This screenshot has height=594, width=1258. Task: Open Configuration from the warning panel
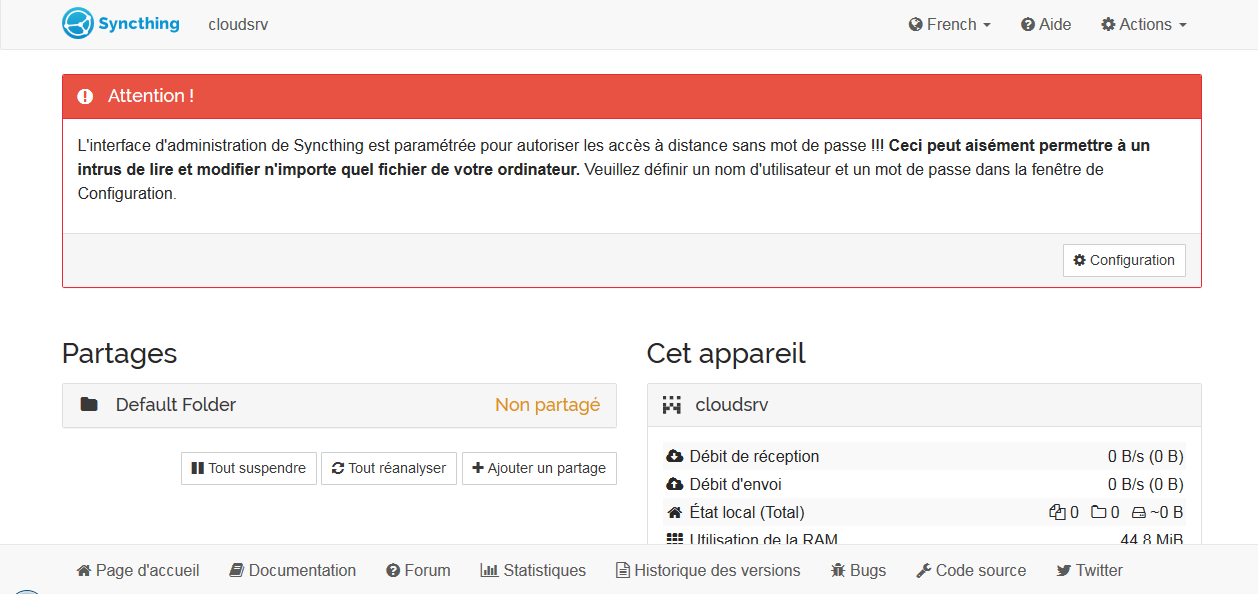point(1124,260)
